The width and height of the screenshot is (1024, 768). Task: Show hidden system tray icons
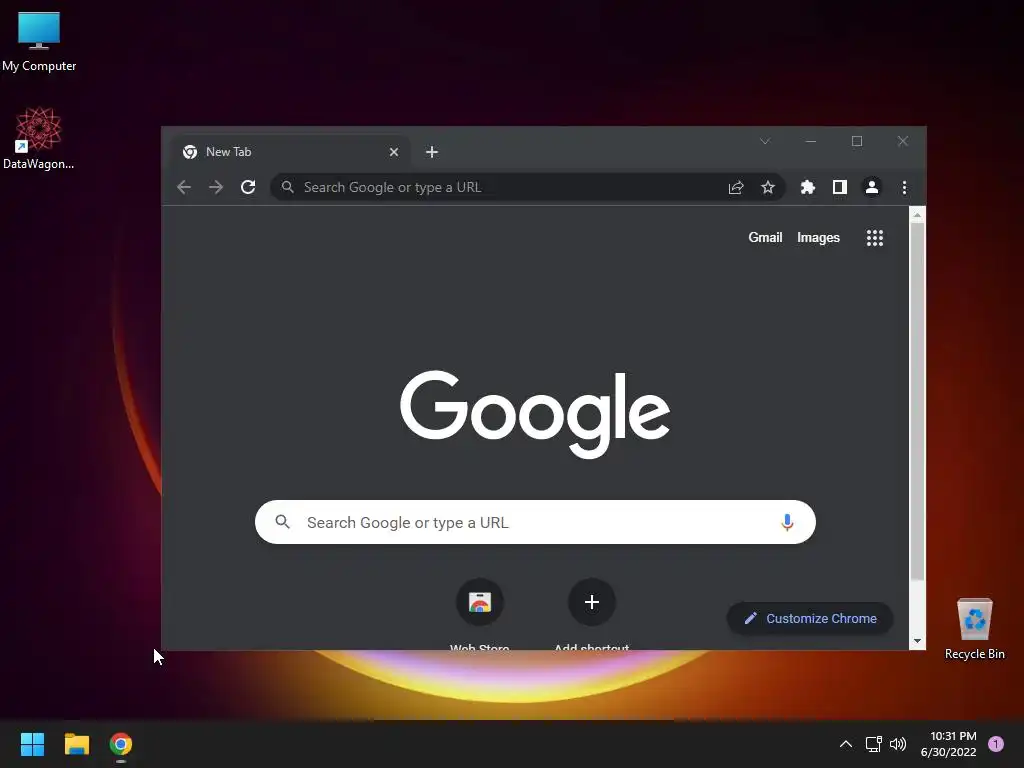pyautogui.click(x=846, y=744)
